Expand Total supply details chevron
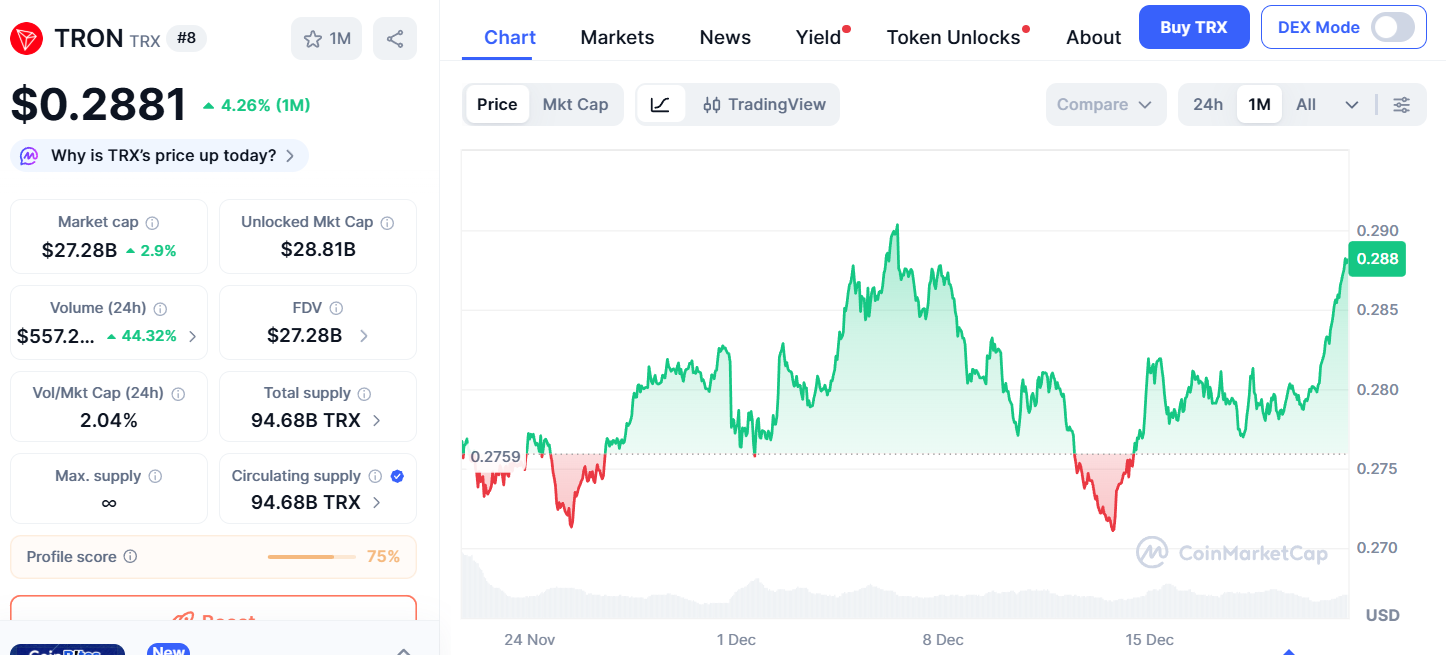Screen dimensions: 1446x655 tap(376, 421)
